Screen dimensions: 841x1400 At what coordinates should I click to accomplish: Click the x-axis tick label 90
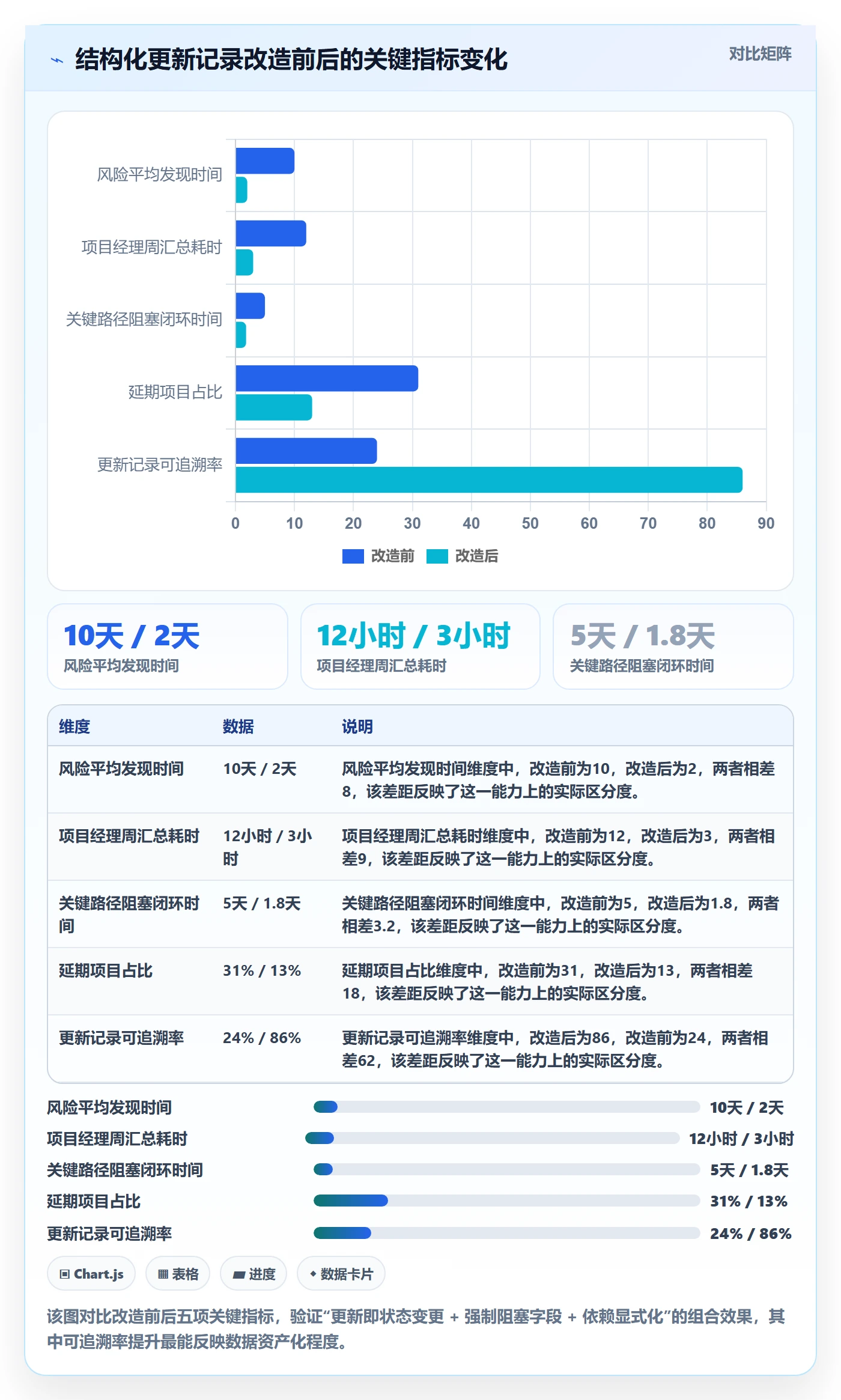tap(766, 523)
